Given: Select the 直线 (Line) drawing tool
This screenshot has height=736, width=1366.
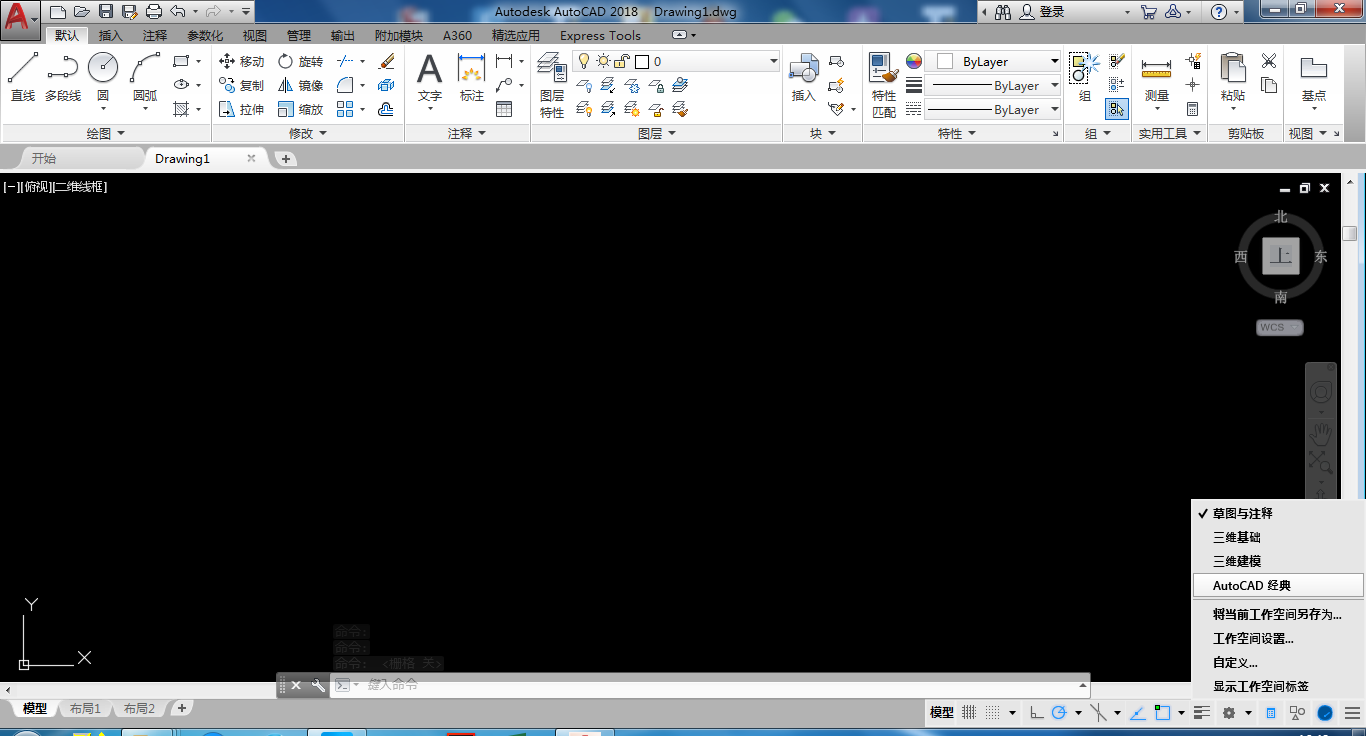Looking at the screenshot, I should pos(23,76).
